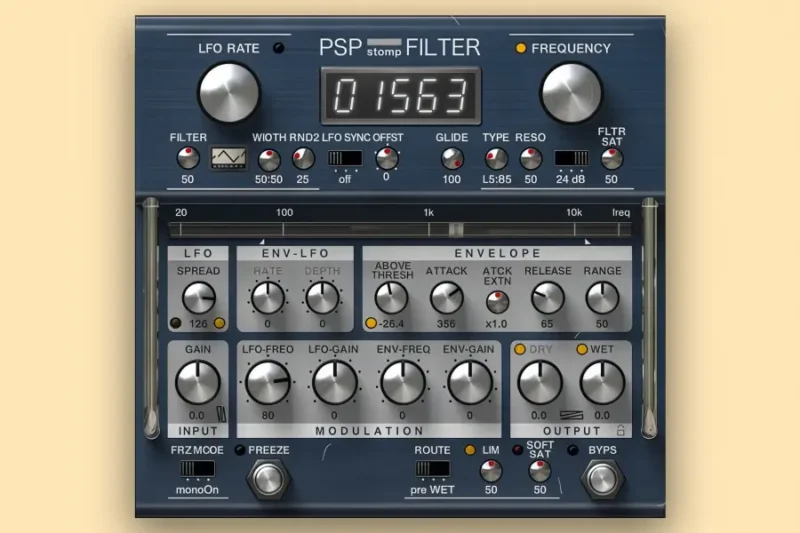Click the ENV-LFO DEPTH knob
Screen dimensions: 800x533
(322, 298)
